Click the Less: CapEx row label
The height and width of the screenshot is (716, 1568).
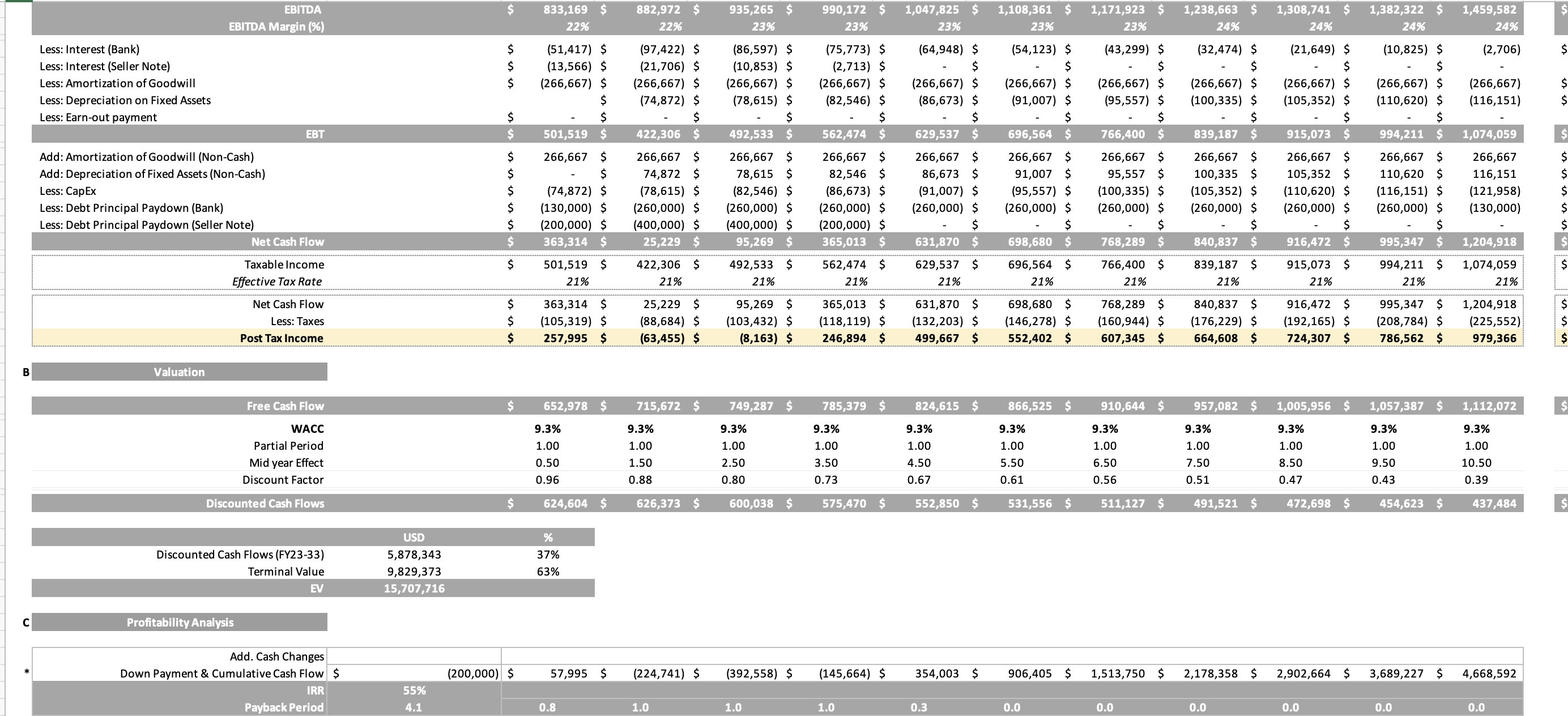pos(67,190)
